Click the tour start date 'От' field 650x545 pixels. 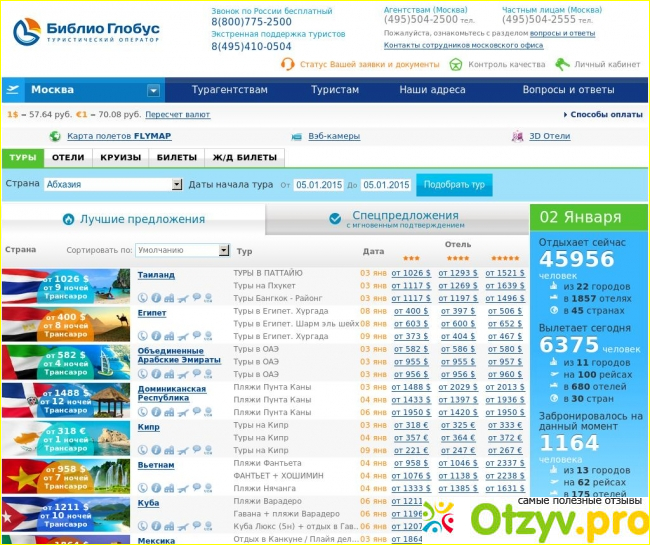pos(318,185)
